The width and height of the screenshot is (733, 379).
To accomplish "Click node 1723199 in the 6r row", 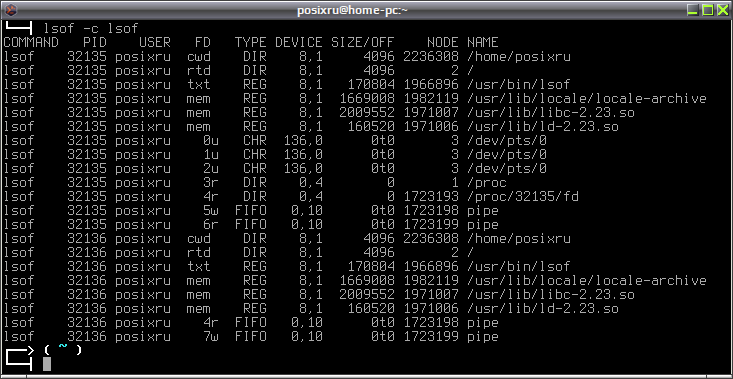I will point(431,225).
